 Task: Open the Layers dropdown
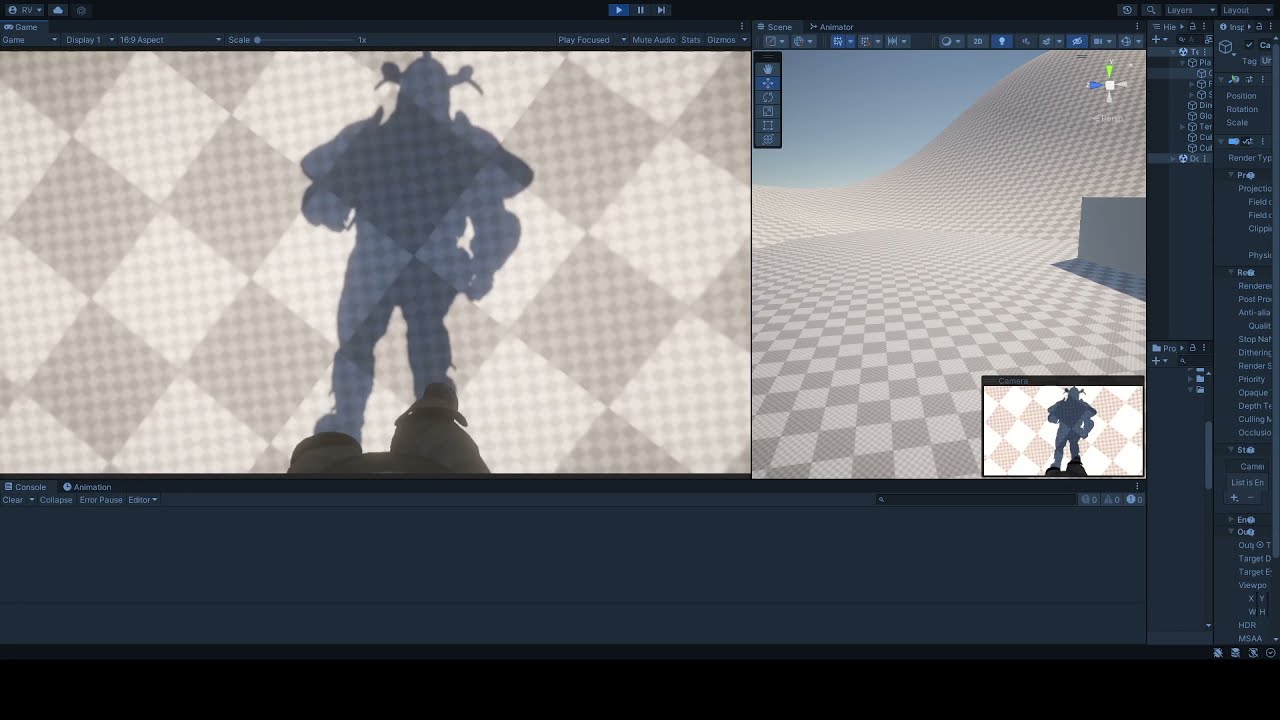click(x=1190, y=10)
